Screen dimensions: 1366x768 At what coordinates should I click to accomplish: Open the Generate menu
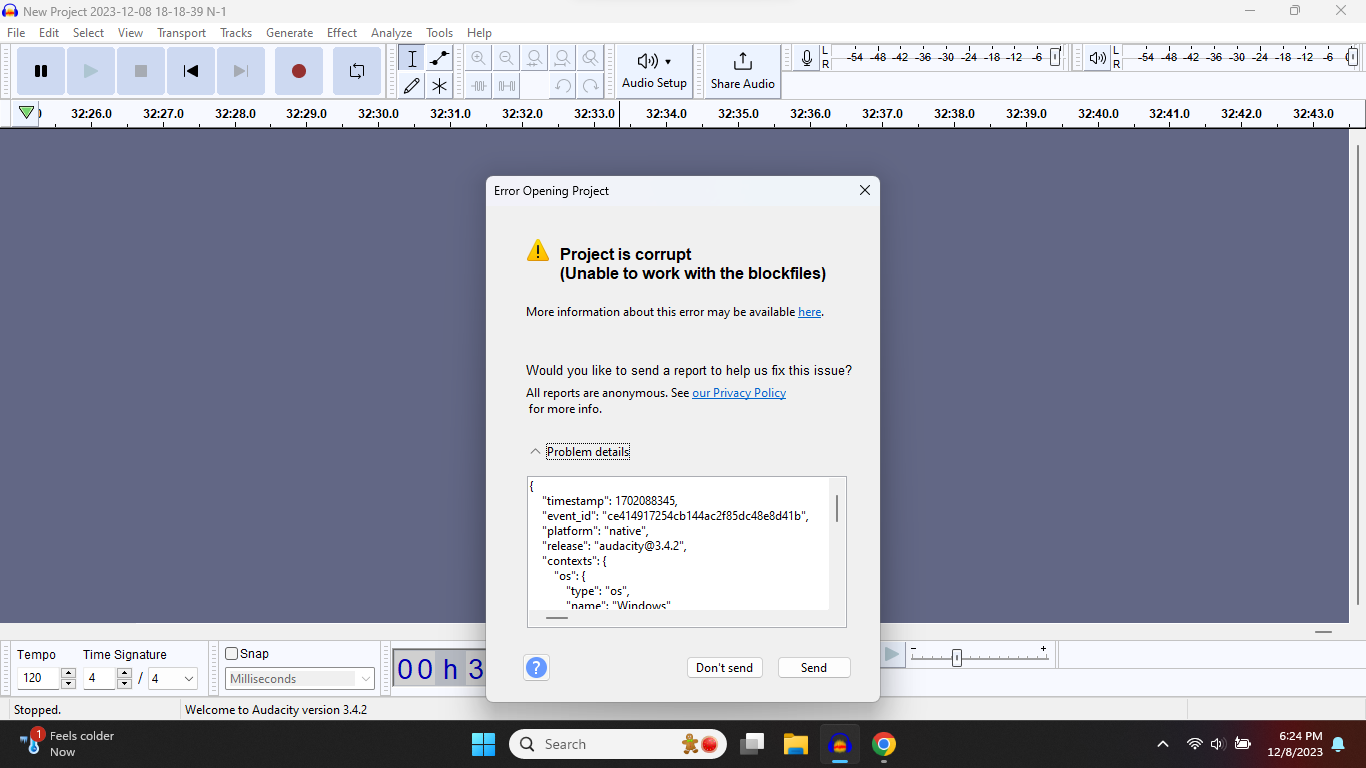tap(289, 33)
